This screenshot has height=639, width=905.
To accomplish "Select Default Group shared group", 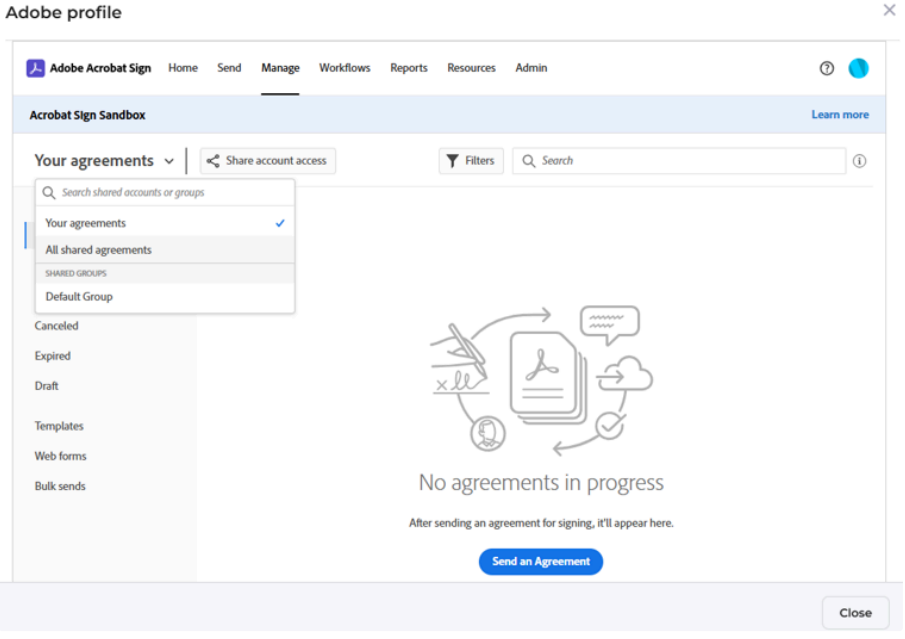I will [165, 297].
